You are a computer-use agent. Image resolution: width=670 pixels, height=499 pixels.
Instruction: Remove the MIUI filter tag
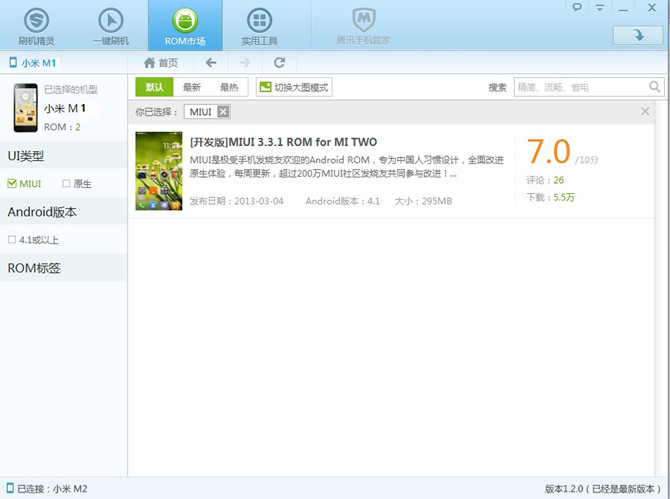pyautogui.click(x=223, y=112)
